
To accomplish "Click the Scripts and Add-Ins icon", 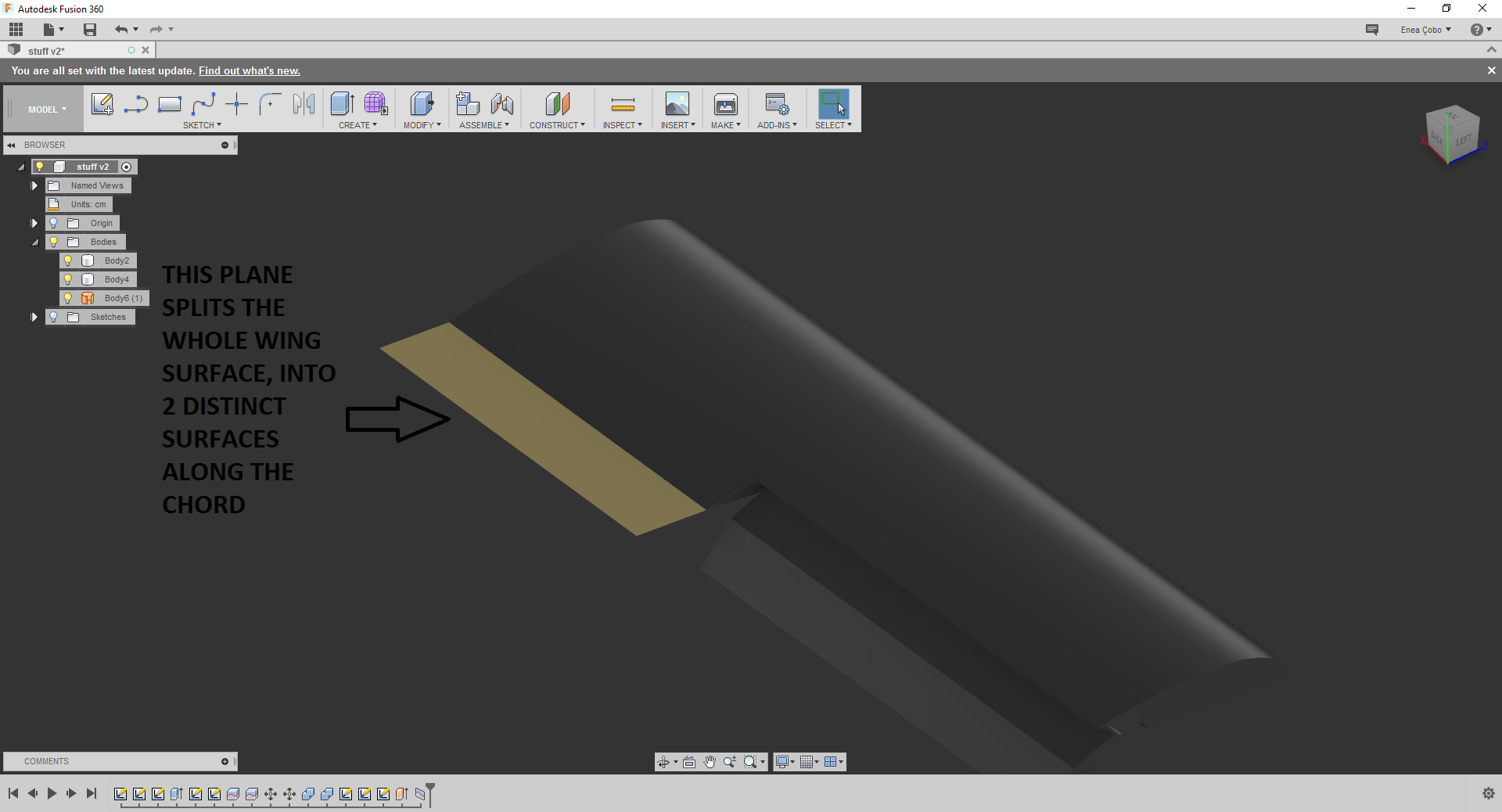I will [777, 104].
